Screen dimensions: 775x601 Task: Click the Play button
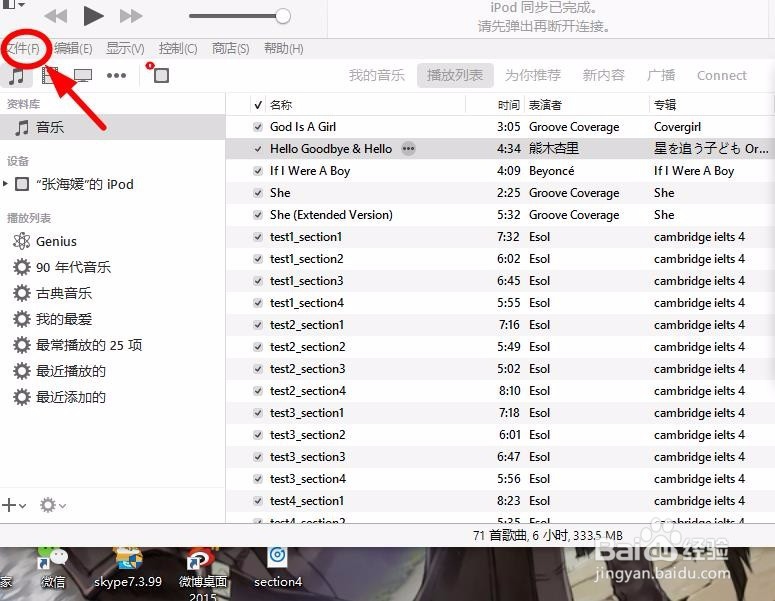tap(93, 16)
